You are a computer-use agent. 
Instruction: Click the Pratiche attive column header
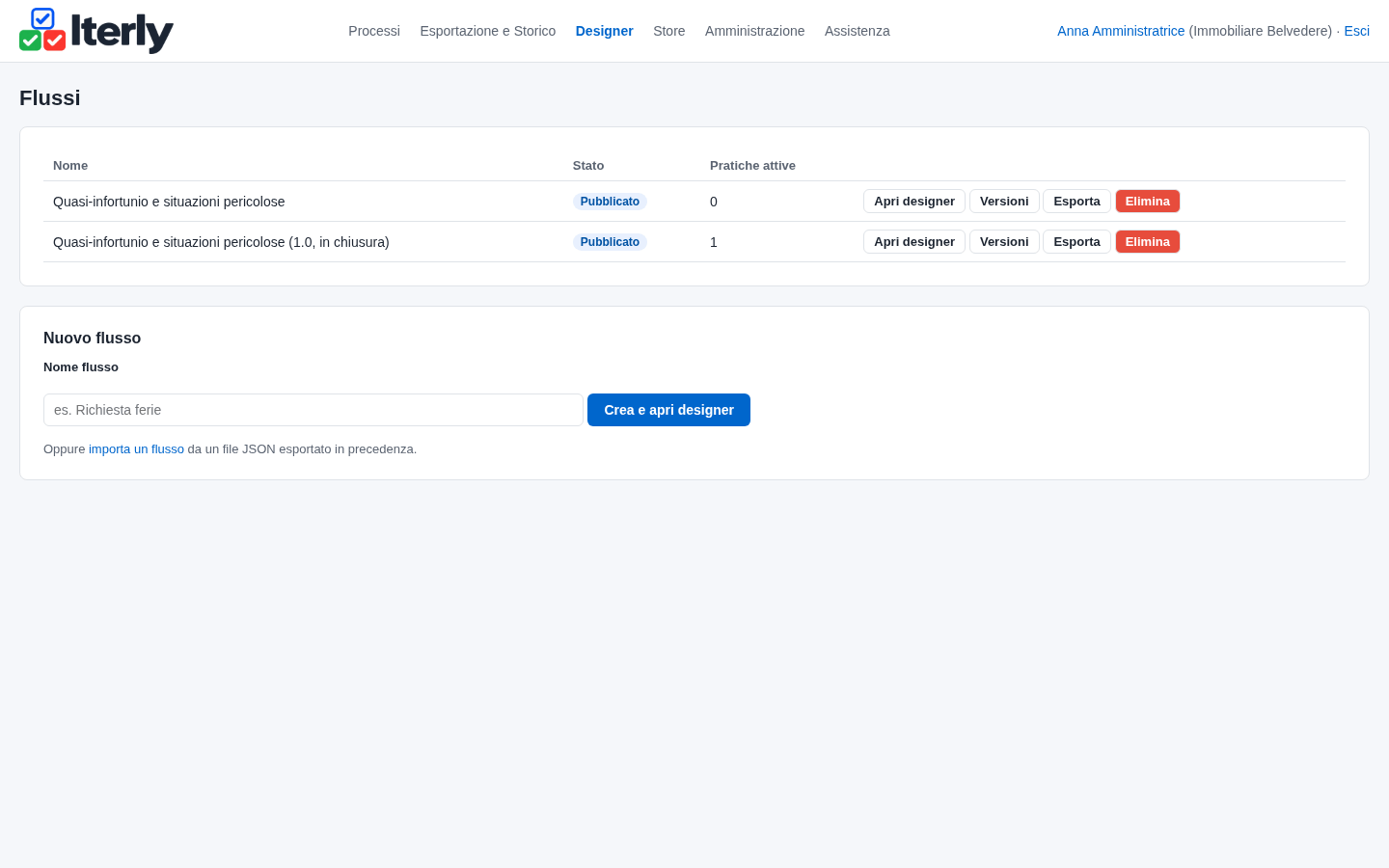pos(752,166)
